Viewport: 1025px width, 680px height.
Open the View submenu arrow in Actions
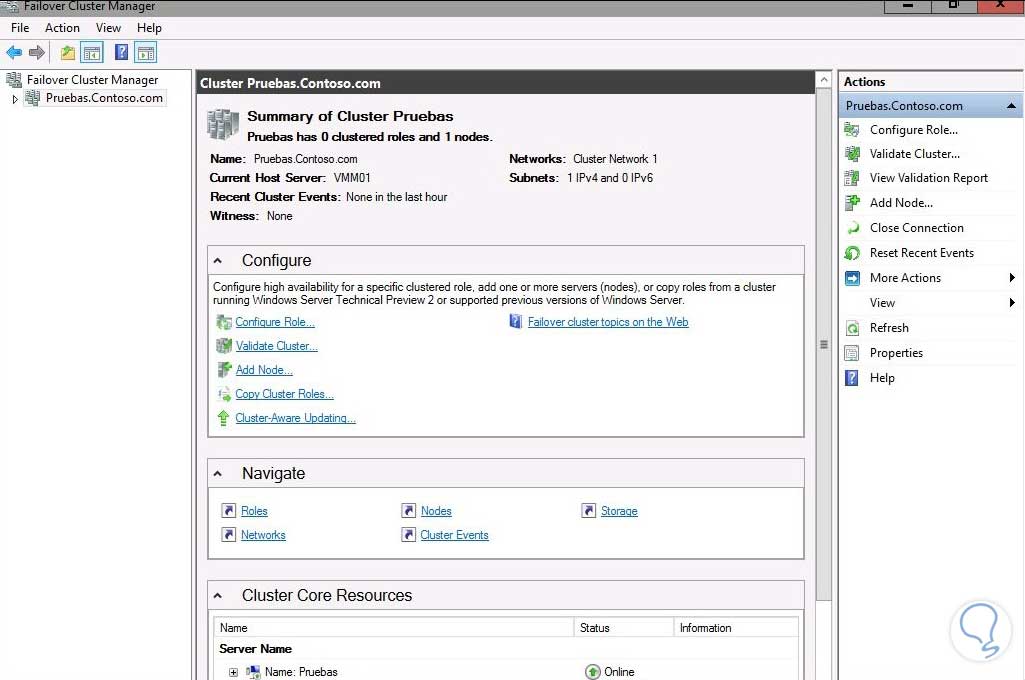(1011, 303)
